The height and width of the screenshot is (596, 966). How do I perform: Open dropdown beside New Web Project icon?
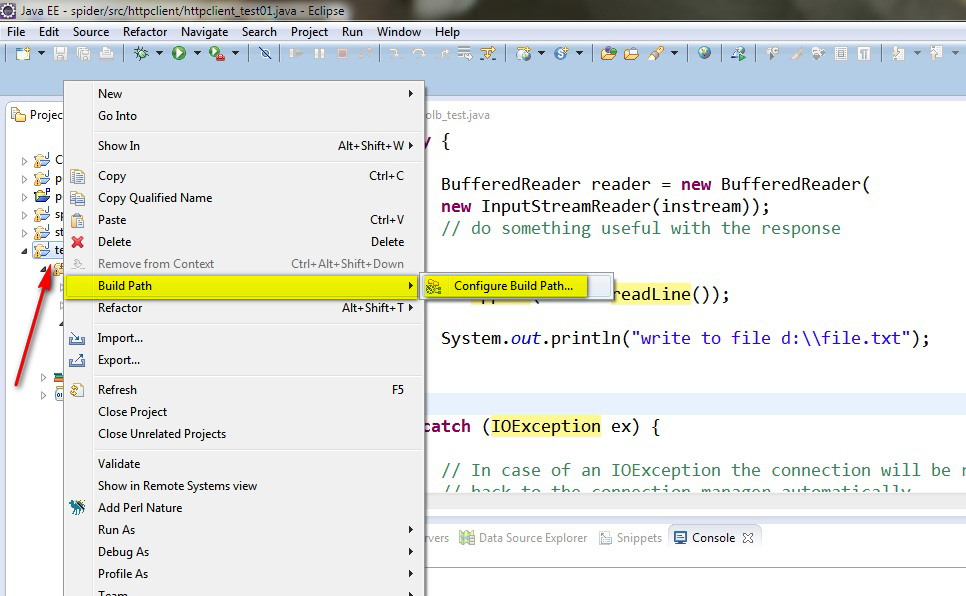tap(542, 54)
